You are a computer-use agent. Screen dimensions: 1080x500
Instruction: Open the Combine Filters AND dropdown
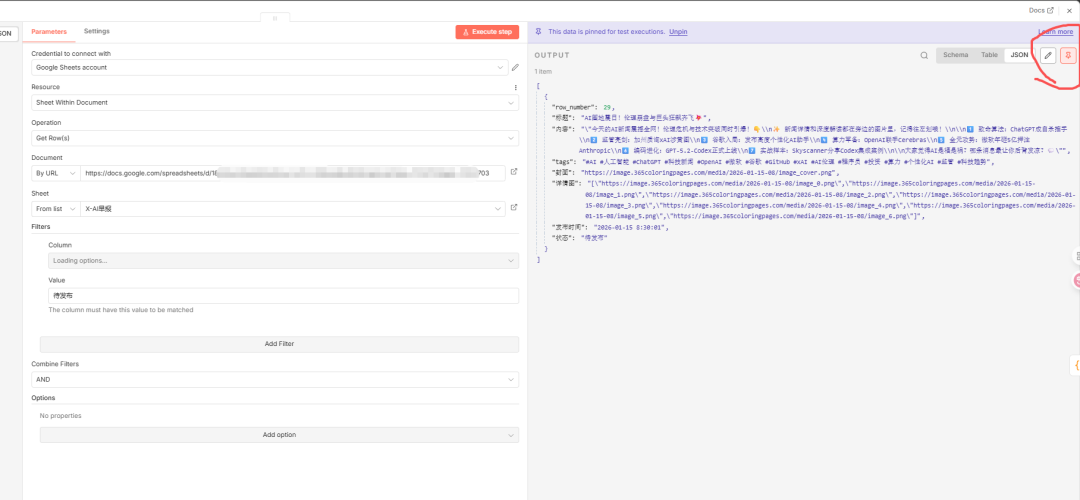click(x=268, y=380)
